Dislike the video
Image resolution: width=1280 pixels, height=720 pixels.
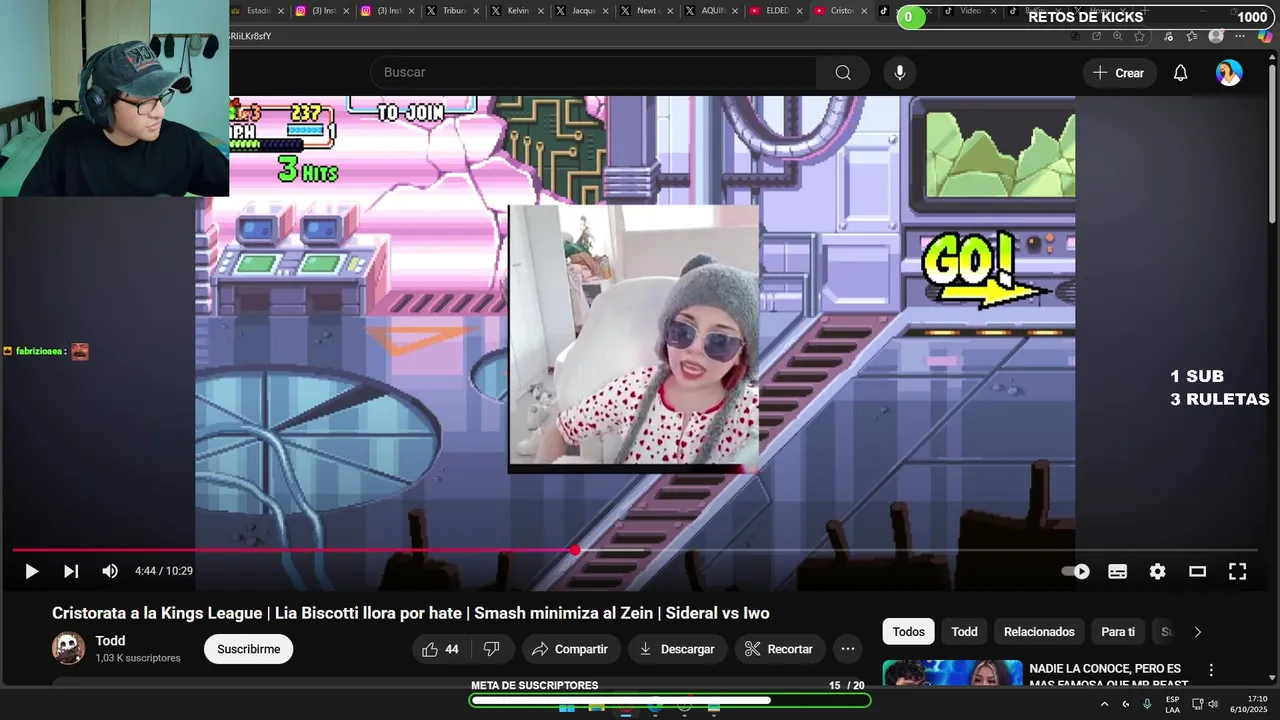click(492, 649)
